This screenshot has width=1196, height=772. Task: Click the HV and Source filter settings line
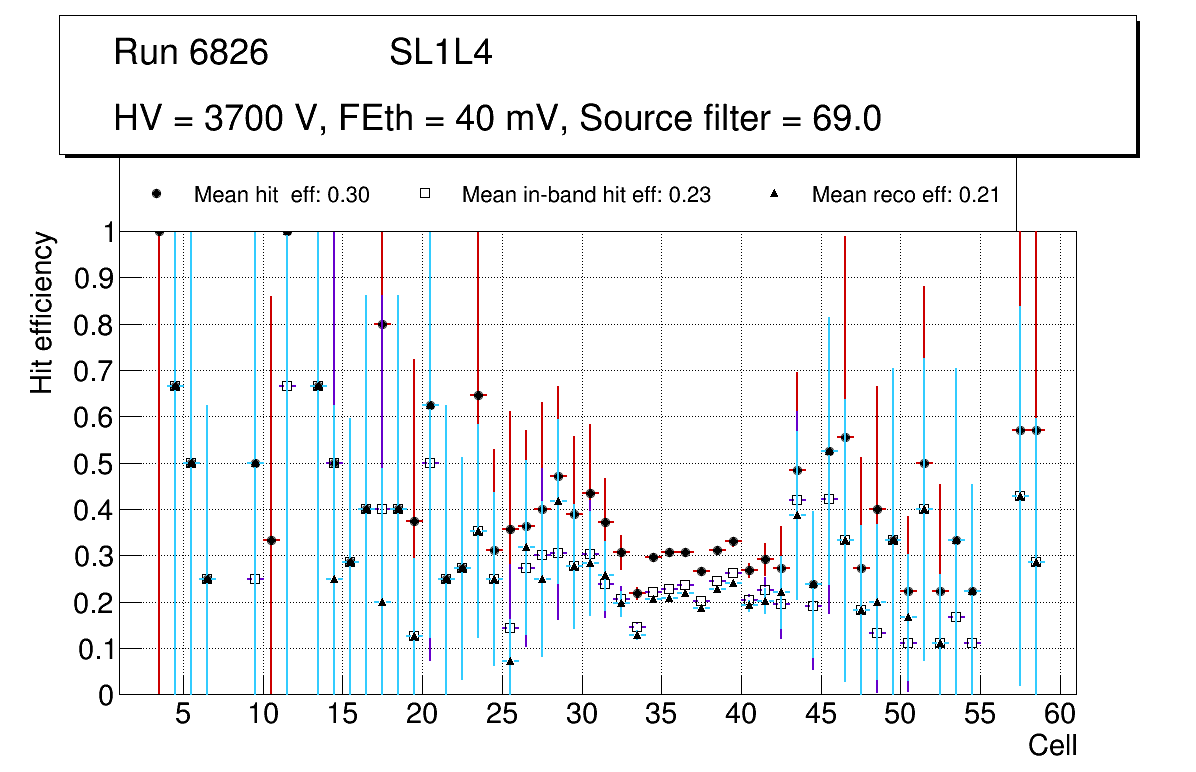[497, 118]
